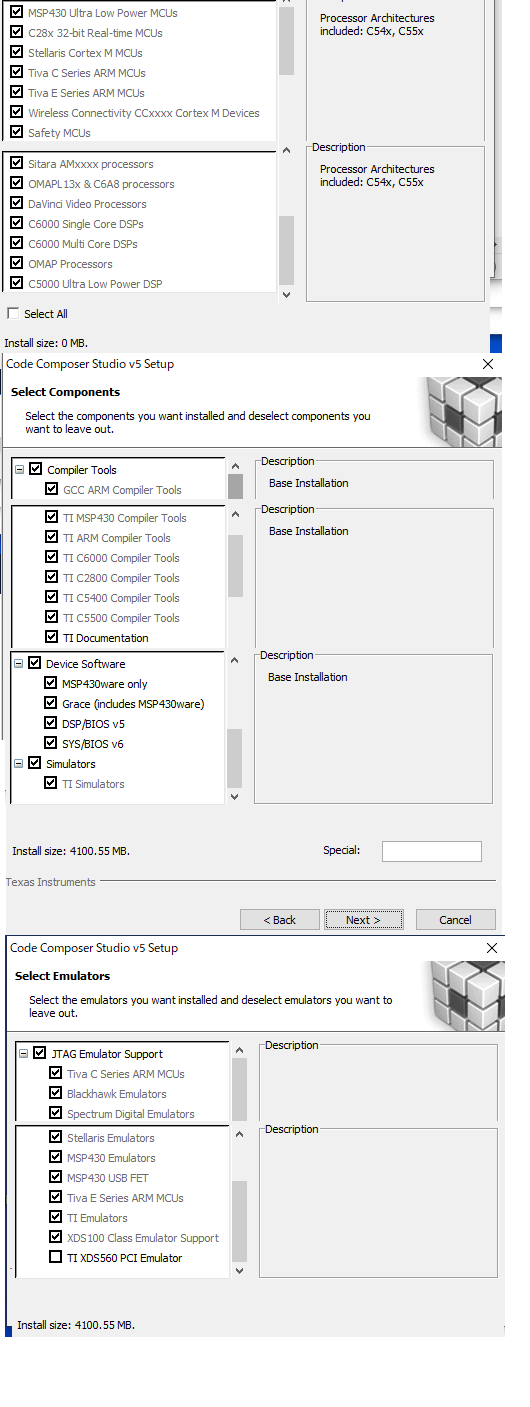Check TI XDS560 PCI Emulator
Screen dimensions: 530x1407
[x=56, y=1257]
